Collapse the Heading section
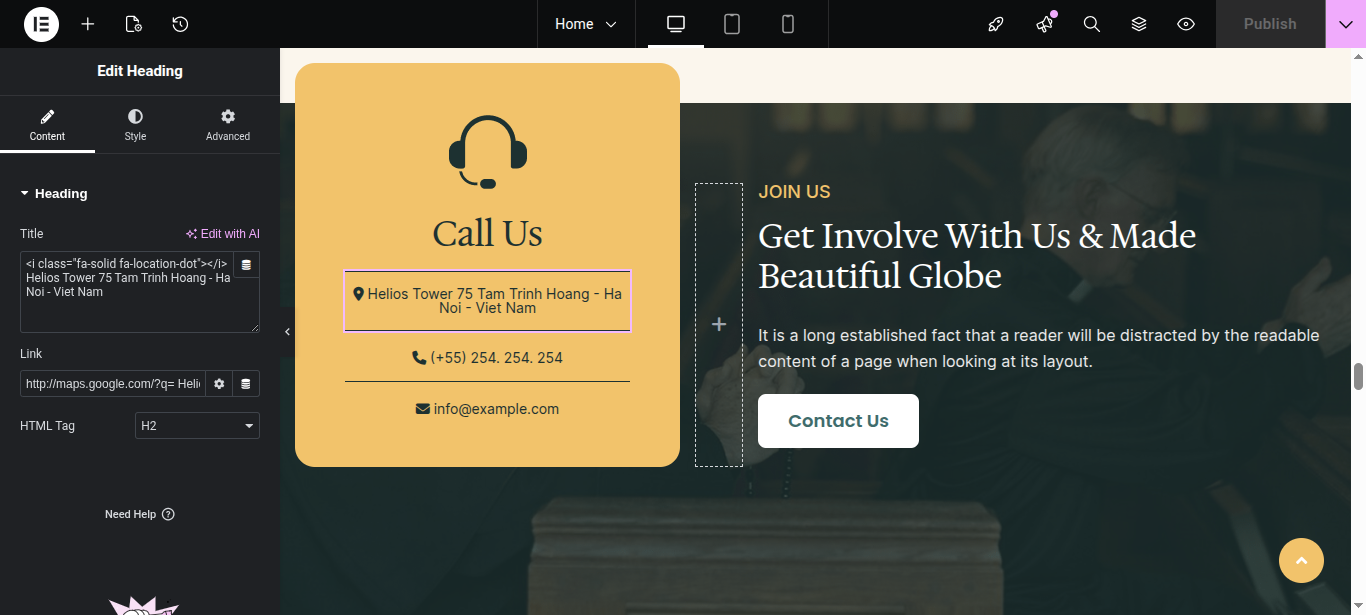1366x615 pixels. (54, 194)
